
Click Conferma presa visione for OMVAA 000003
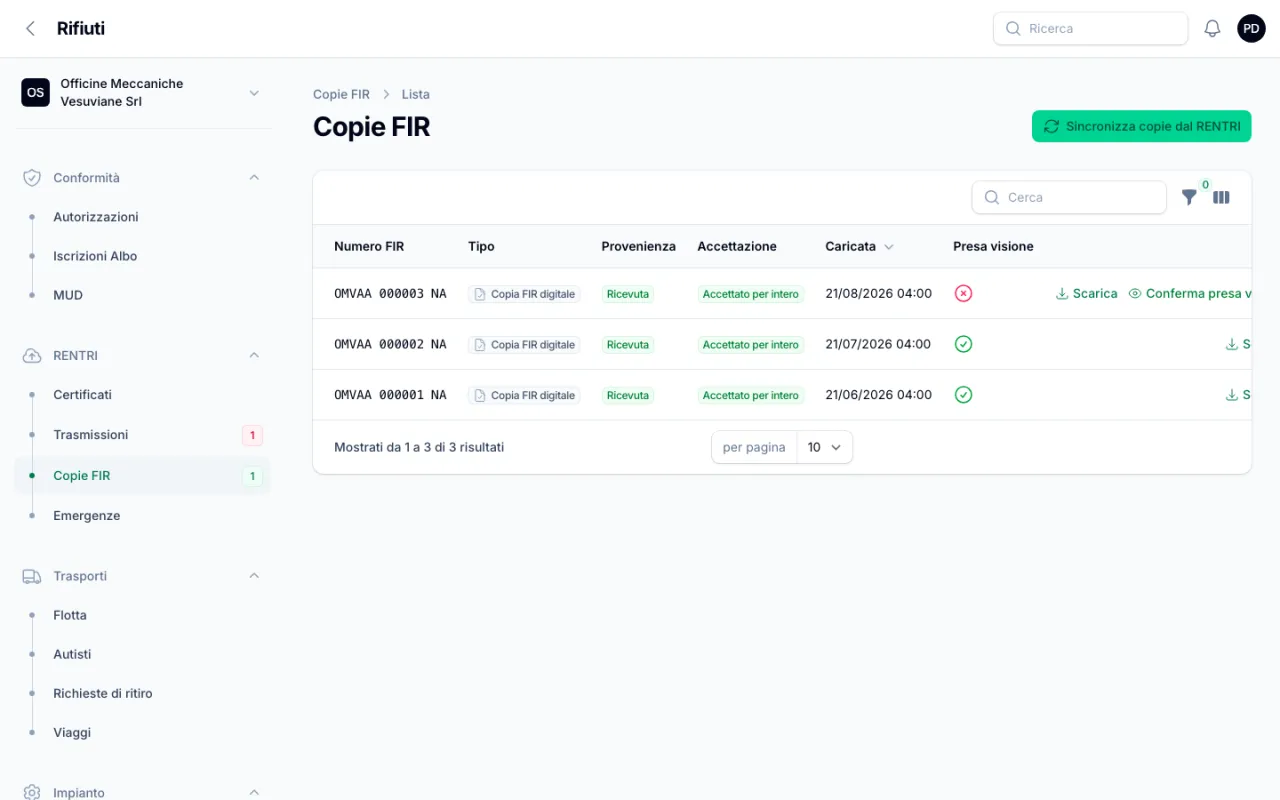click(1190, 294)
